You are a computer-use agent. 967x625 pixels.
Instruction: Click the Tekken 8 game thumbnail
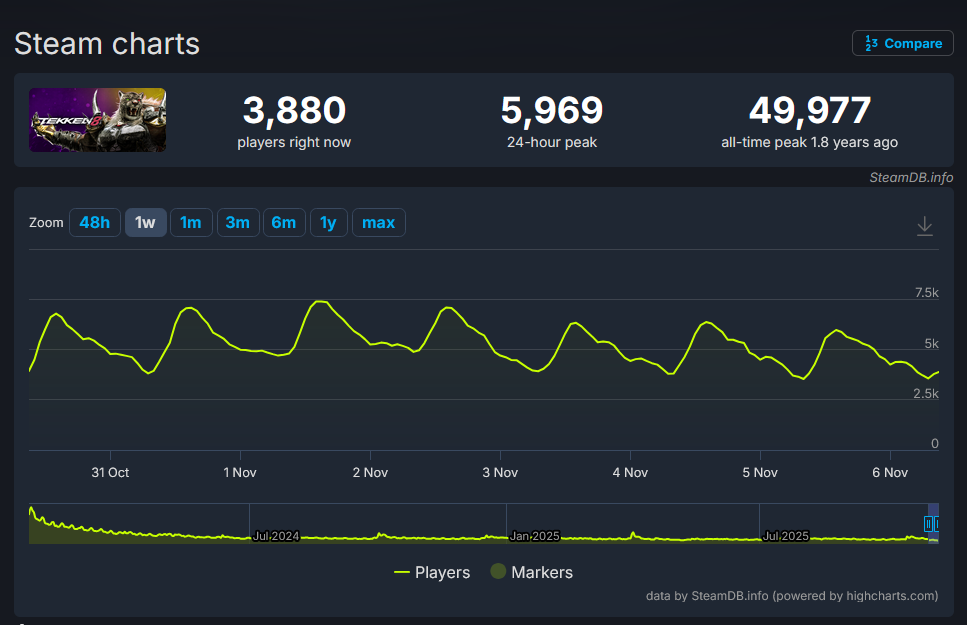(97, 120)
